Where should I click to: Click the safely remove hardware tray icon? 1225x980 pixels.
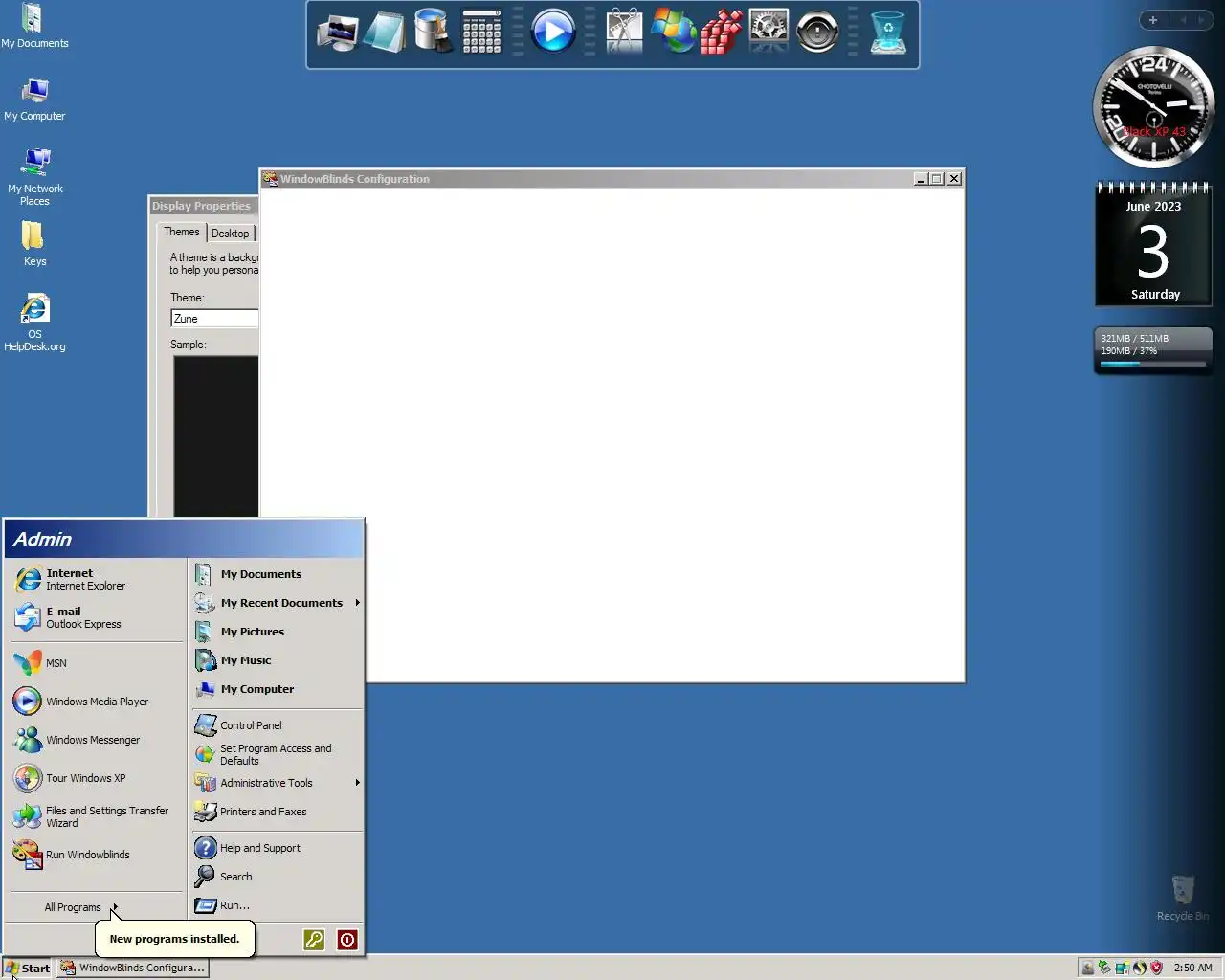pos(1104,968)
